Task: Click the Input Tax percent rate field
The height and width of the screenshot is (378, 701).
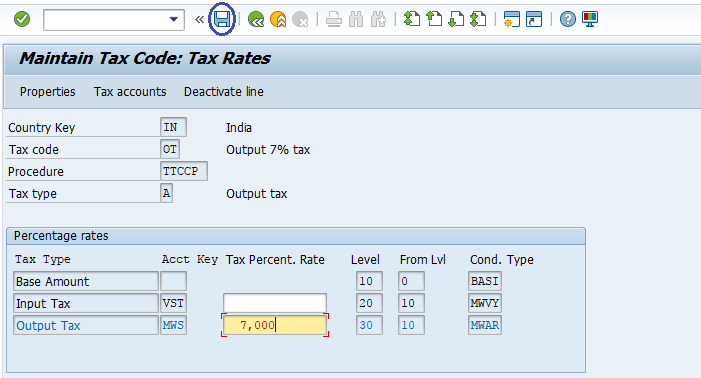Action: click(x=275, y=303)
